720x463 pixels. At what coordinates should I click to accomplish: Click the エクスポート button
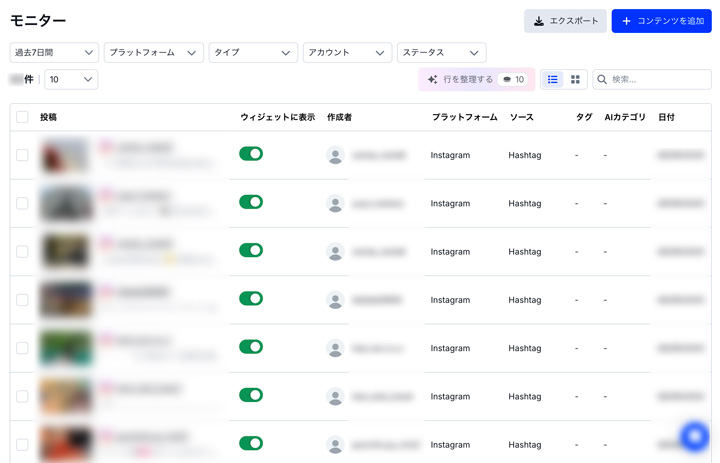tap(565, 21)
